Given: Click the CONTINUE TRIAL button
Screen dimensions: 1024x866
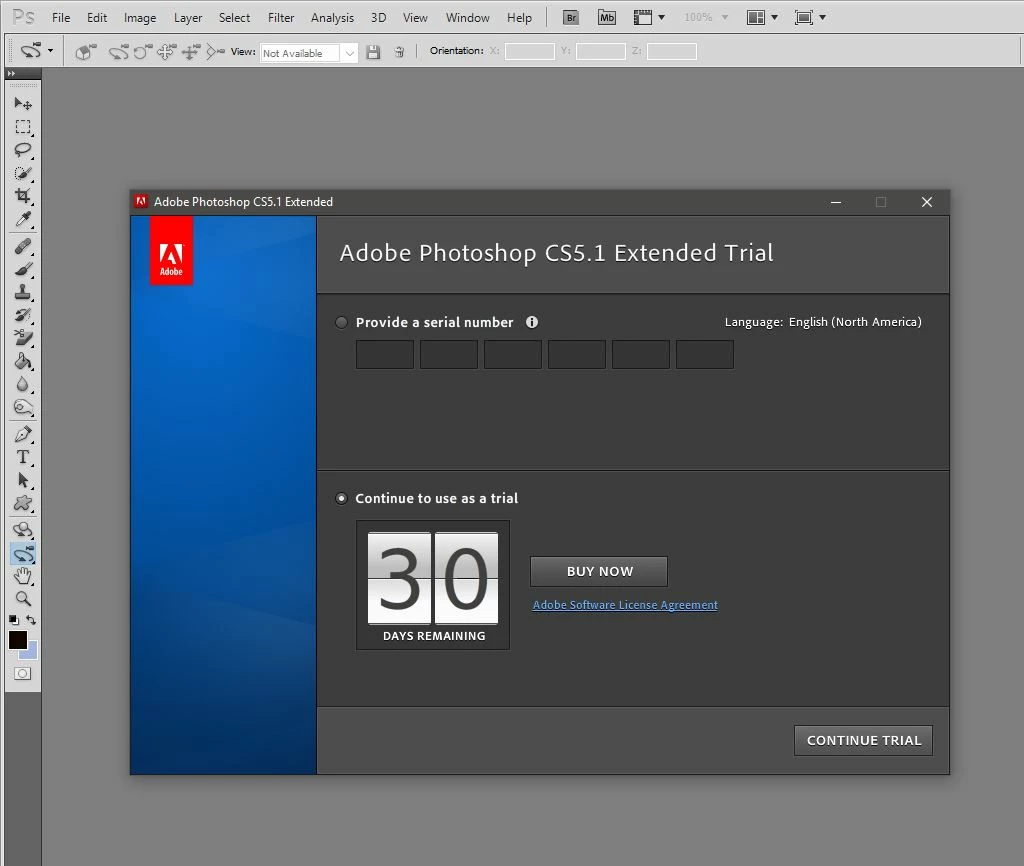Looking at the screenshot, I should pos(863,741).
